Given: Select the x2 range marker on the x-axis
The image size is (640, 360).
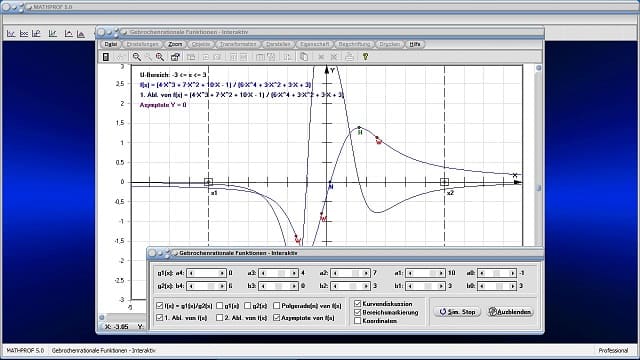Looking at the screenshot, I should point(444,182).
